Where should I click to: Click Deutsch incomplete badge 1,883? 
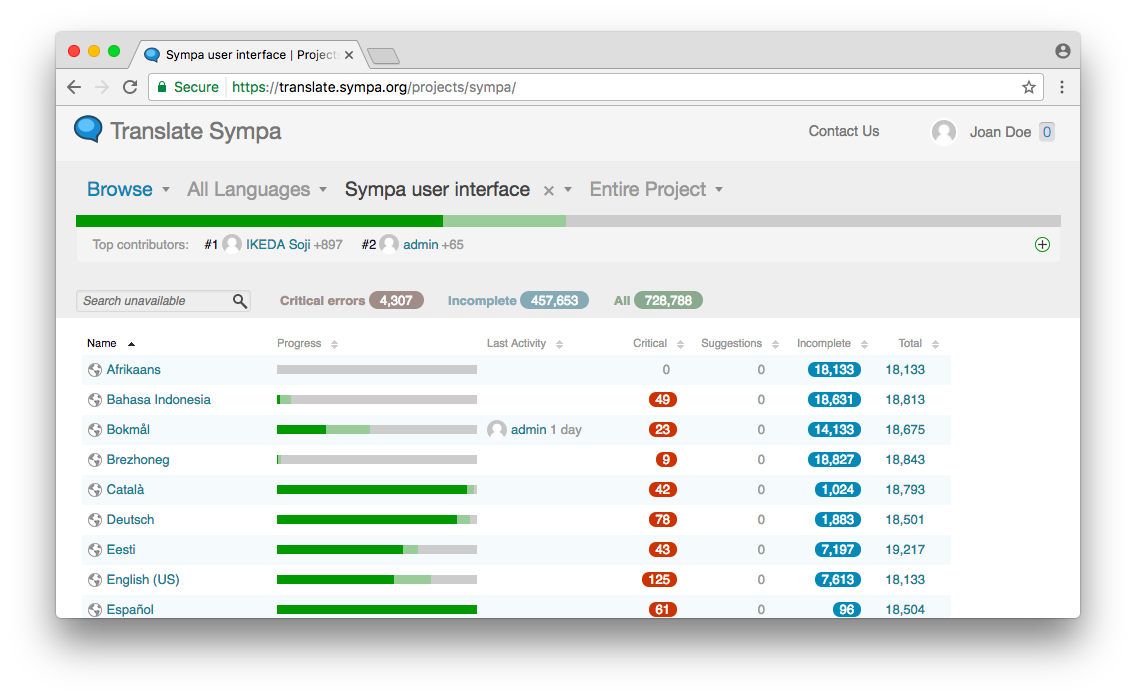(838, 520)
